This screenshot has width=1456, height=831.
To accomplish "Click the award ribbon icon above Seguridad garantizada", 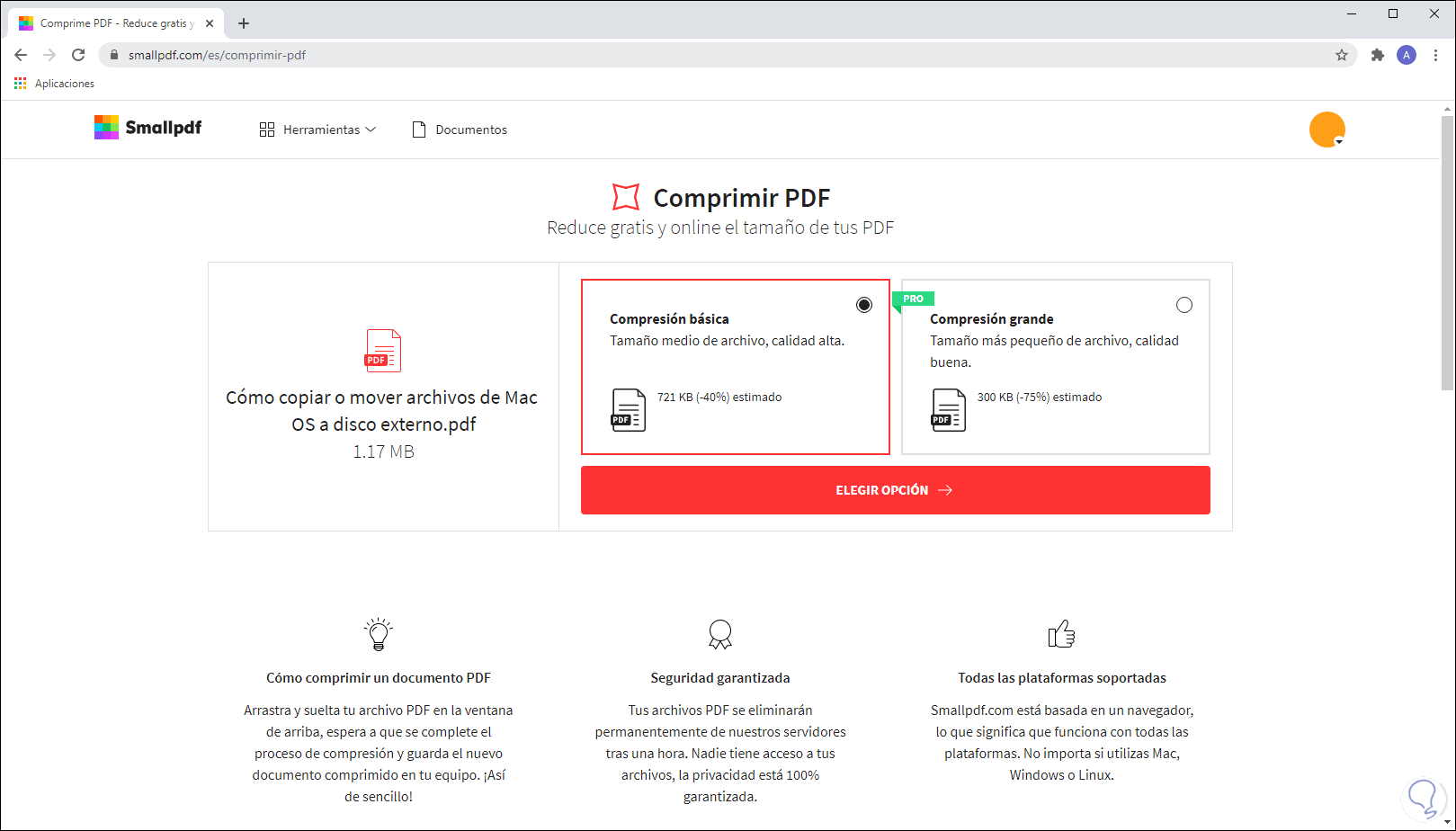I will 720,634.
